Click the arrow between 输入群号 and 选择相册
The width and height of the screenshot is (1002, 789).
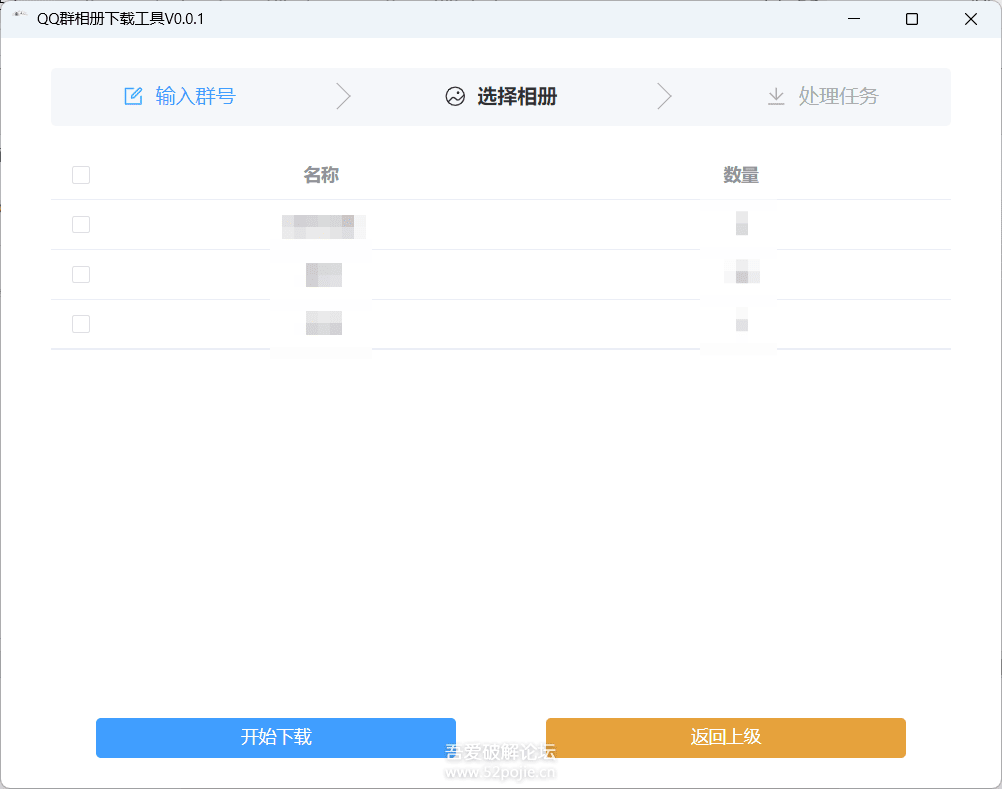(x=343, y=96)
